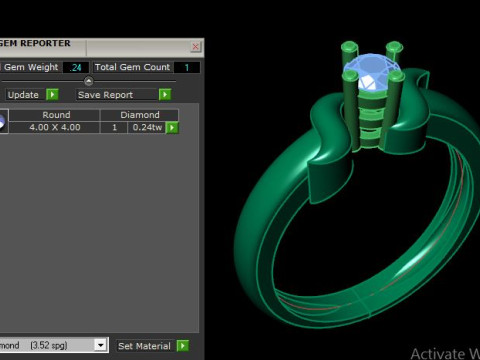The image size is (480, 360).
Task: Click the 0.24tw weight cell
Action: (147, 127)
